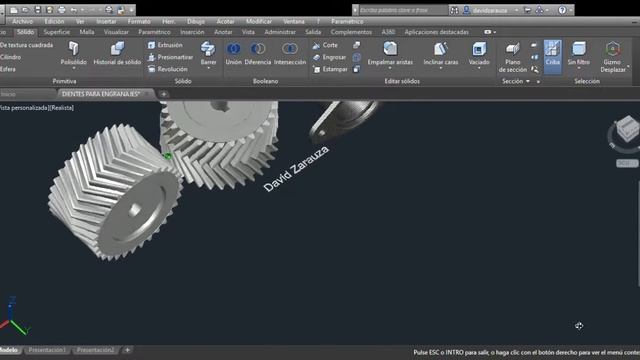Open the Help question mark icon
The height and width of the screenshot is (360, 640).
(562, 10)
